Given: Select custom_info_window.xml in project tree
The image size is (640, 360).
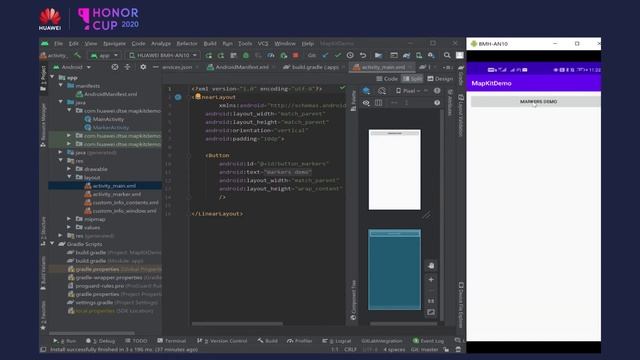Looking at the screenshot, I should coord(120,211).
